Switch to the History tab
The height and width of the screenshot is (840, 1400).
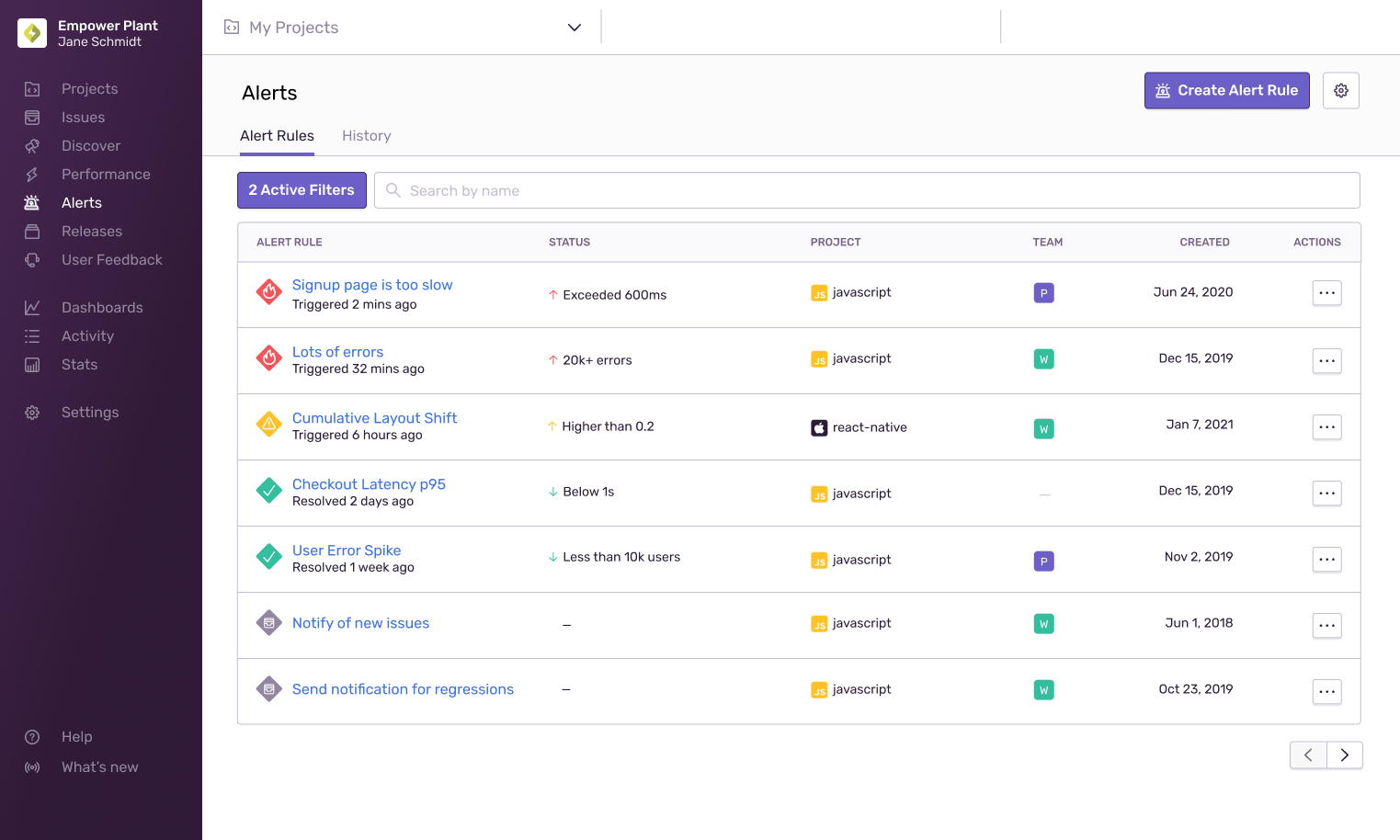coord(367,136)
